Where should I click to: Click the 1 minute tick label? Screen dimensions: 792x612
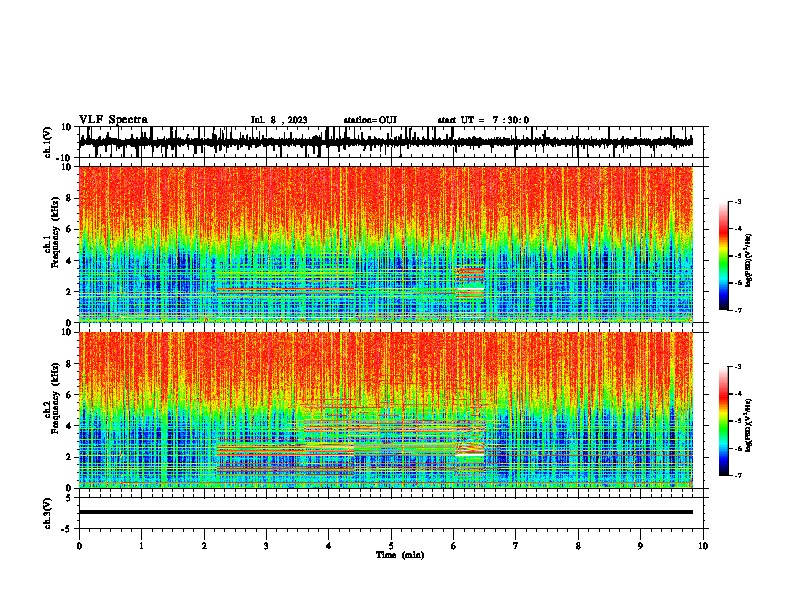pyautogui.click(x=141, y=546)
